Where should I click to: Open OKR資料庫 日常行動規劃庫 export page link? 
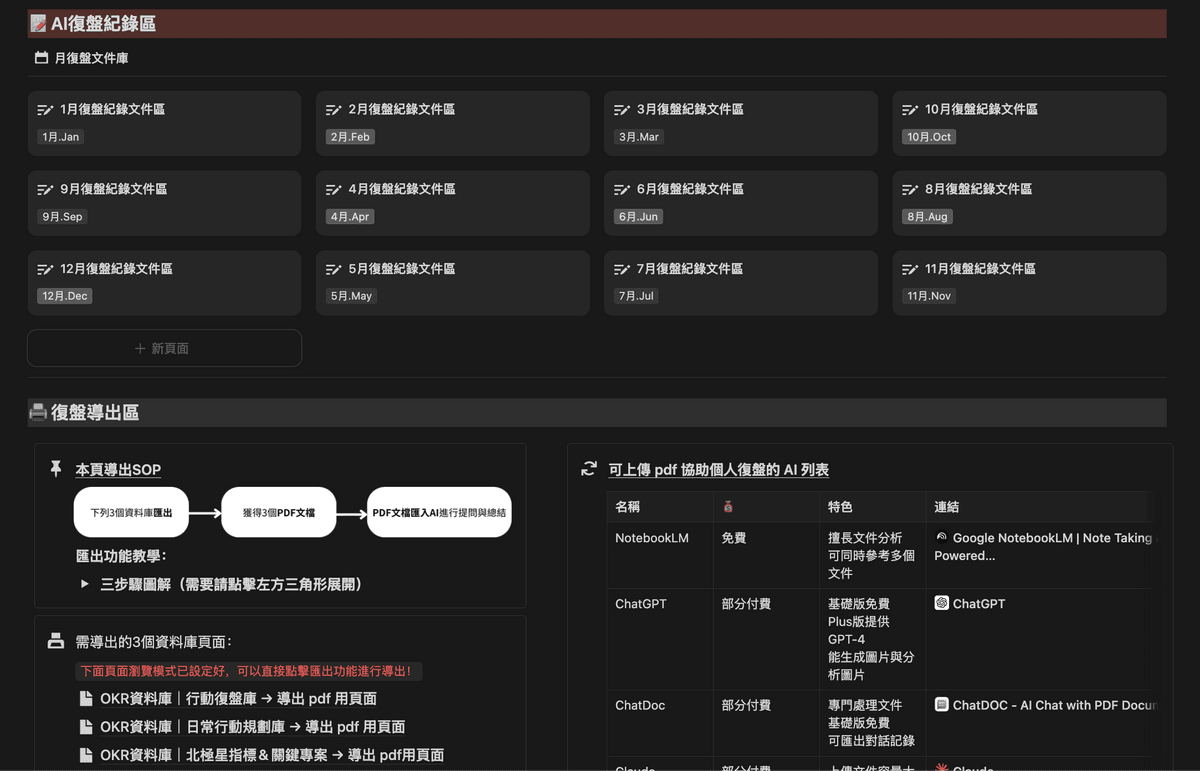[252, 727]
